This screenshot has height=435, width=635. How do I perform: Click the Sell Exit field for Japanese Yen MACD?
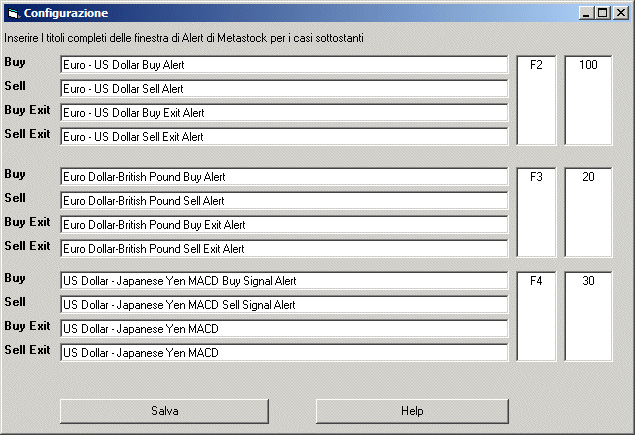284,353
